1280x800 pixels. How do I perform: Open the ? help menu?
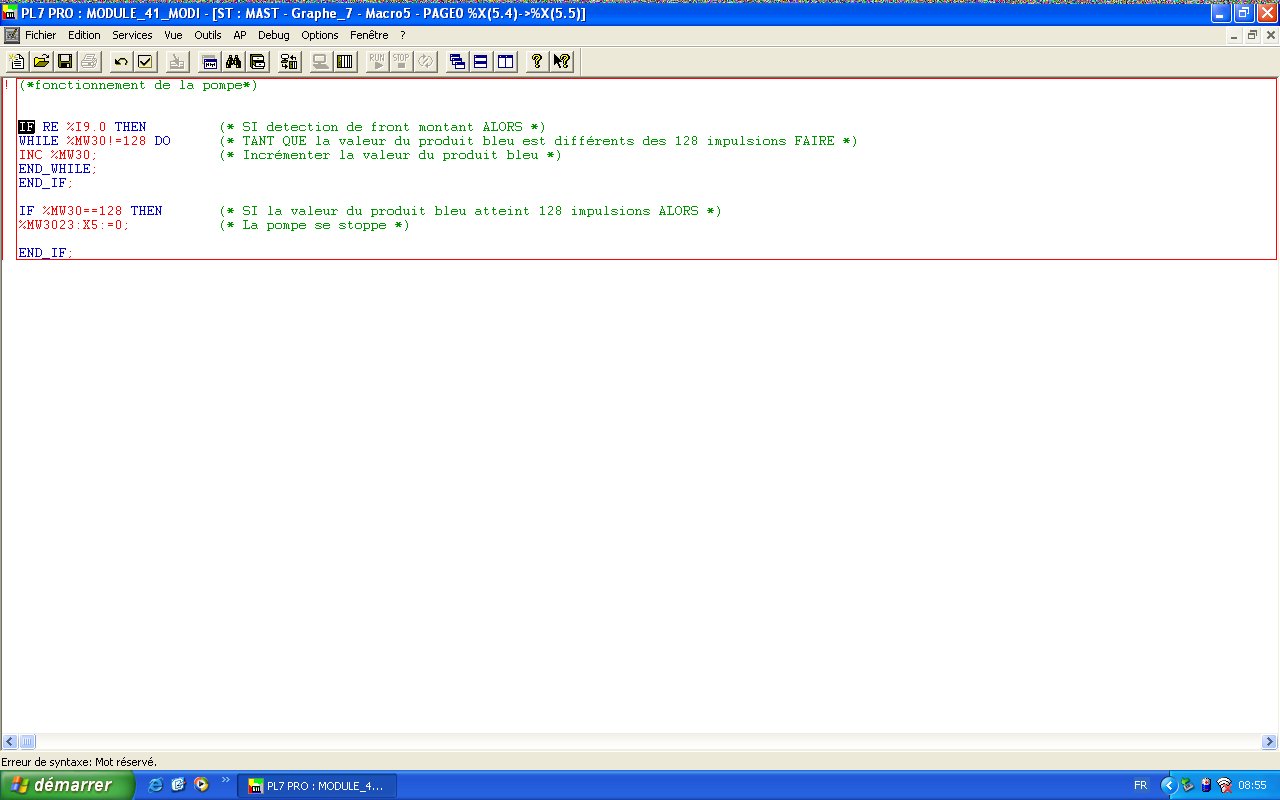(x=403, y=35)
